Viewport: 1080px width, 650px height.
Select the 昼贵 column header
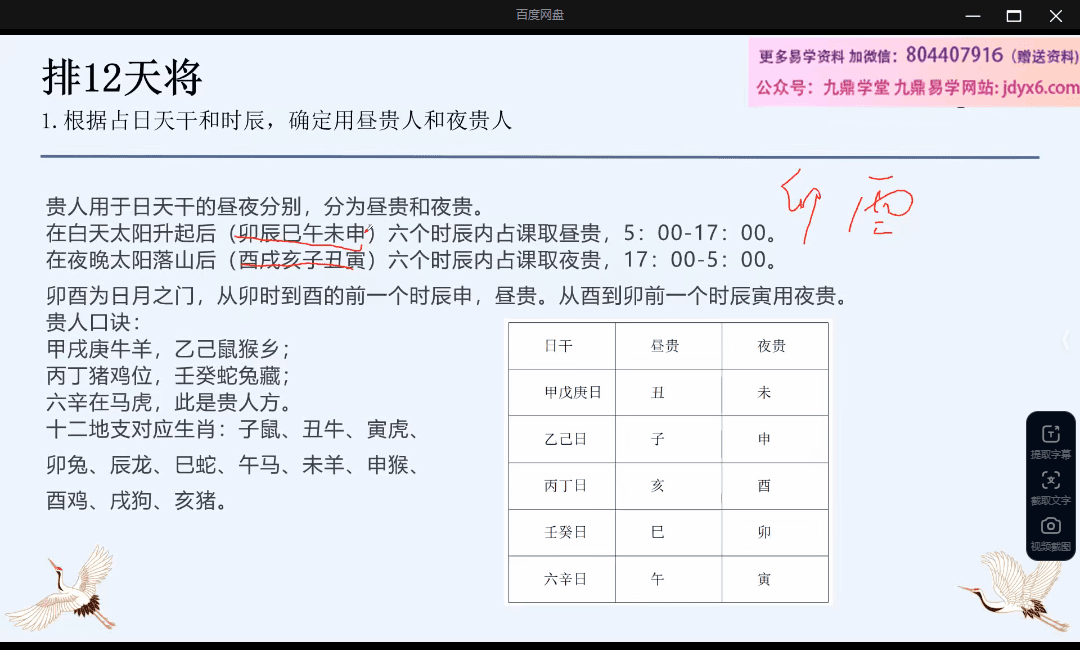665,346
